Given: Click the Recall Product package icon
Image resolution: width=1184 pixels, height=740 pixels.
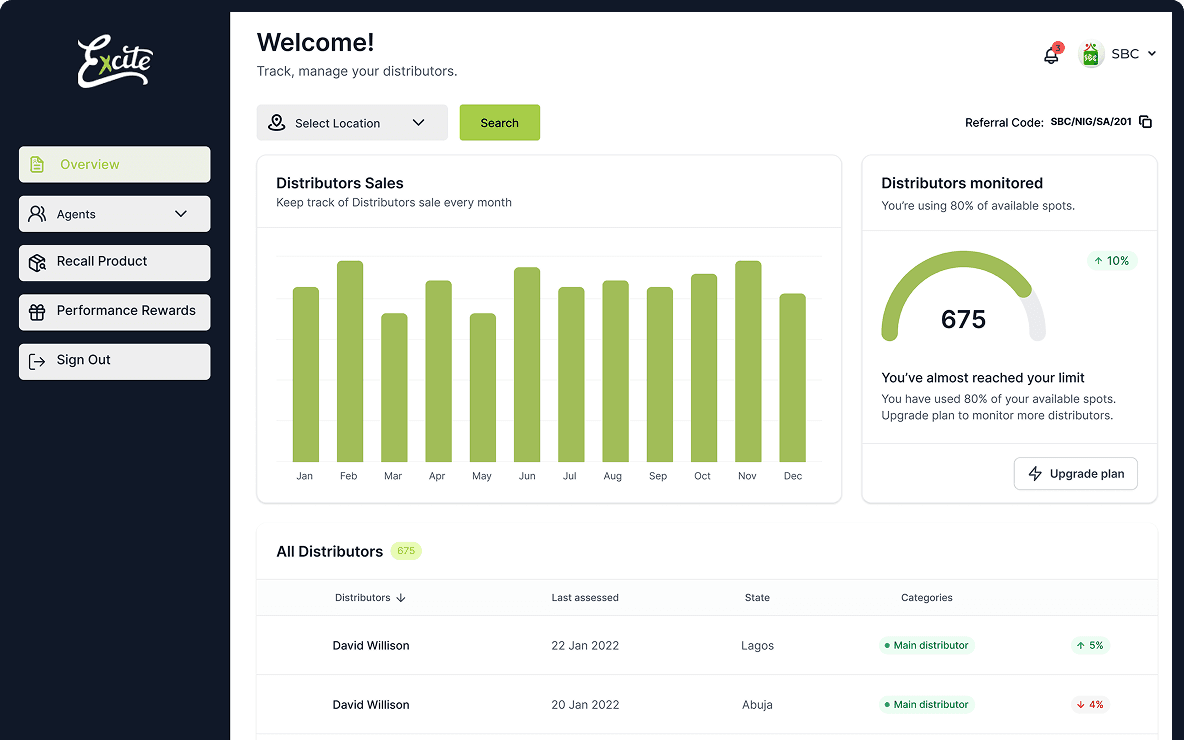Looking at the screenshot, I should point(38,262).
